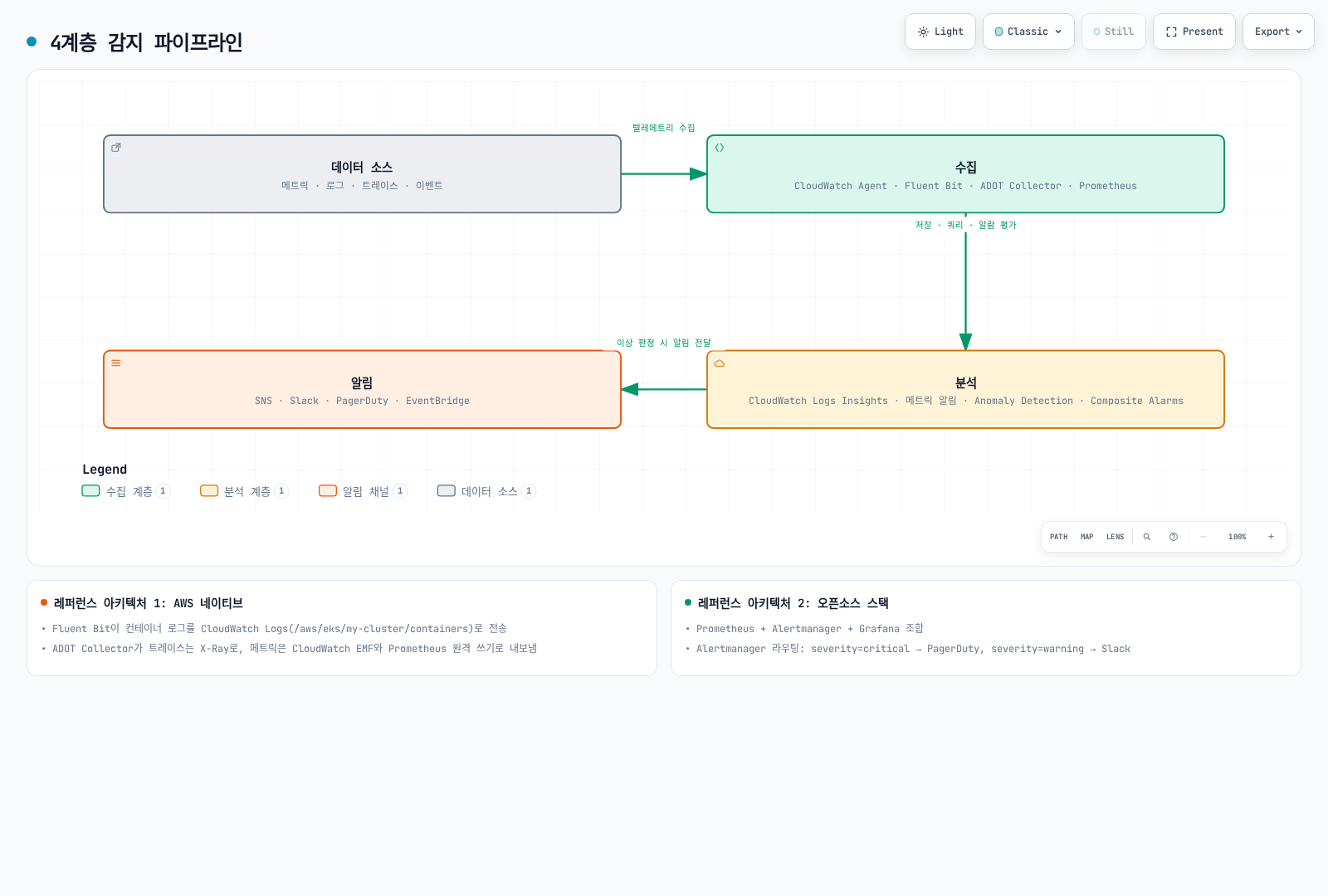
Task: Click the 텔레메트리 수집 edge label
Action: [664, 128]
